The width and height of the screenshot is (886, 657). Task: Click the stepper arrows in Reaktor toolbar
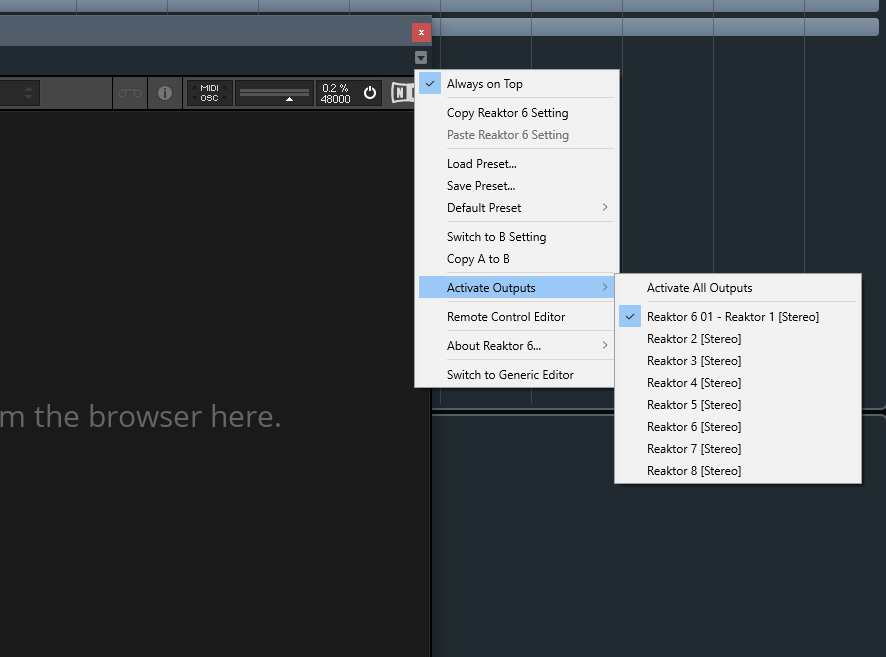point(28,93)
